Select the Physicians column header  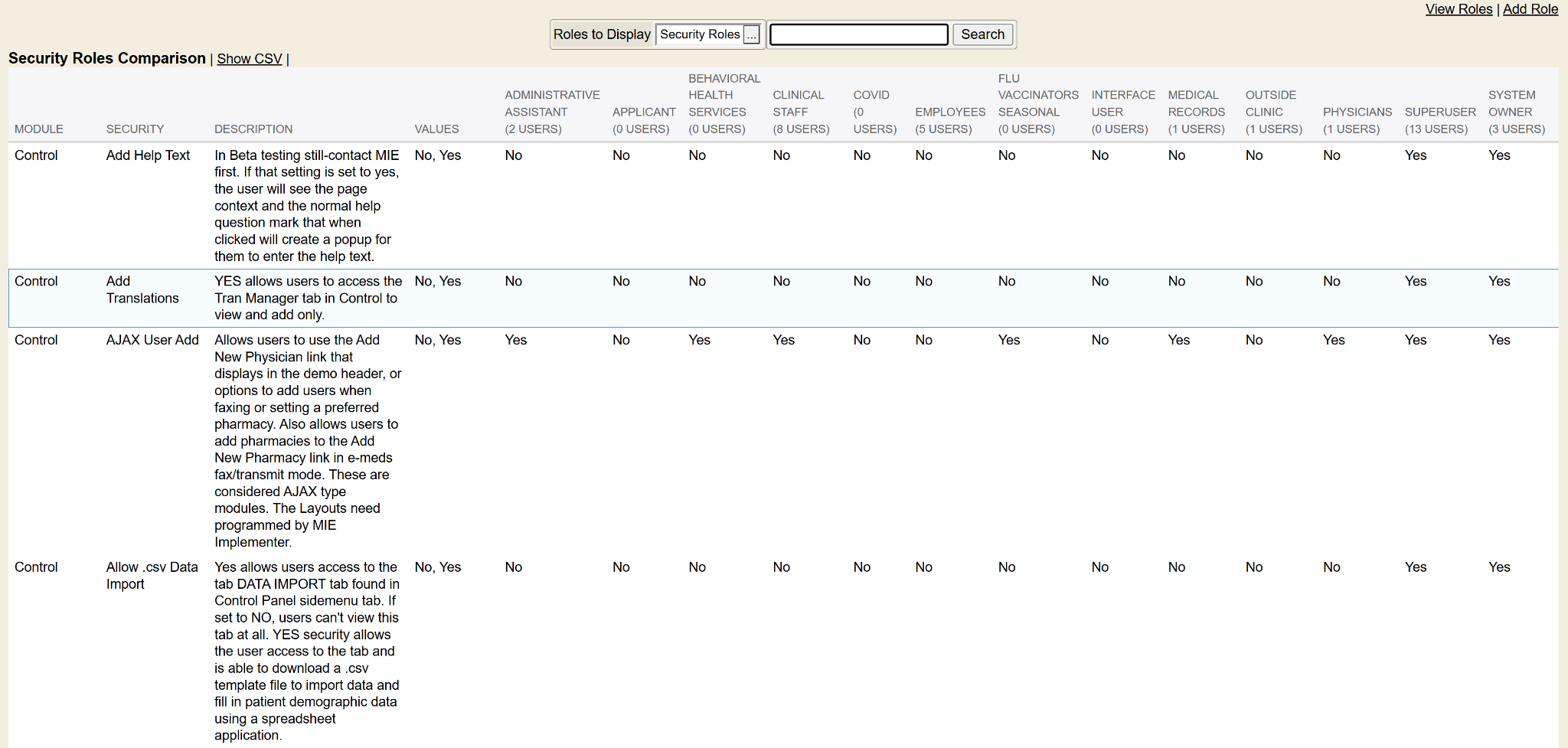(1357, 120)
